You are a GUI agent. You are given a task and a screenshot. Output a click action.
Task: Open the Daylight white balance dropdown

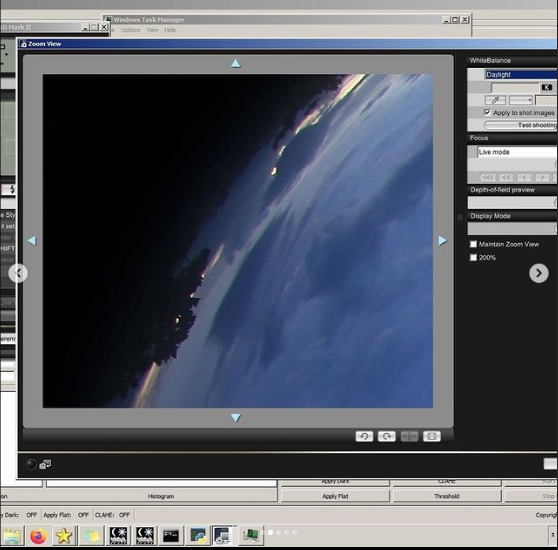pos(521,75)
